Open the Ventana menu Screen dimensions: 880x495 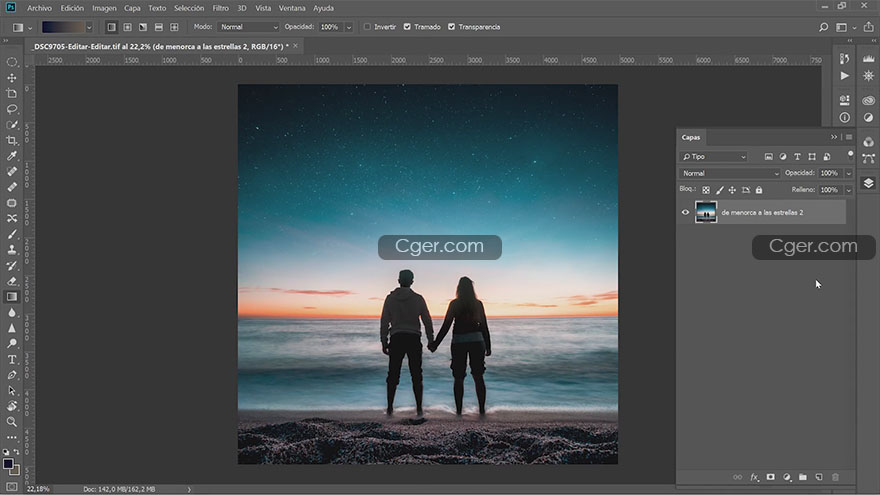[292, 8]
